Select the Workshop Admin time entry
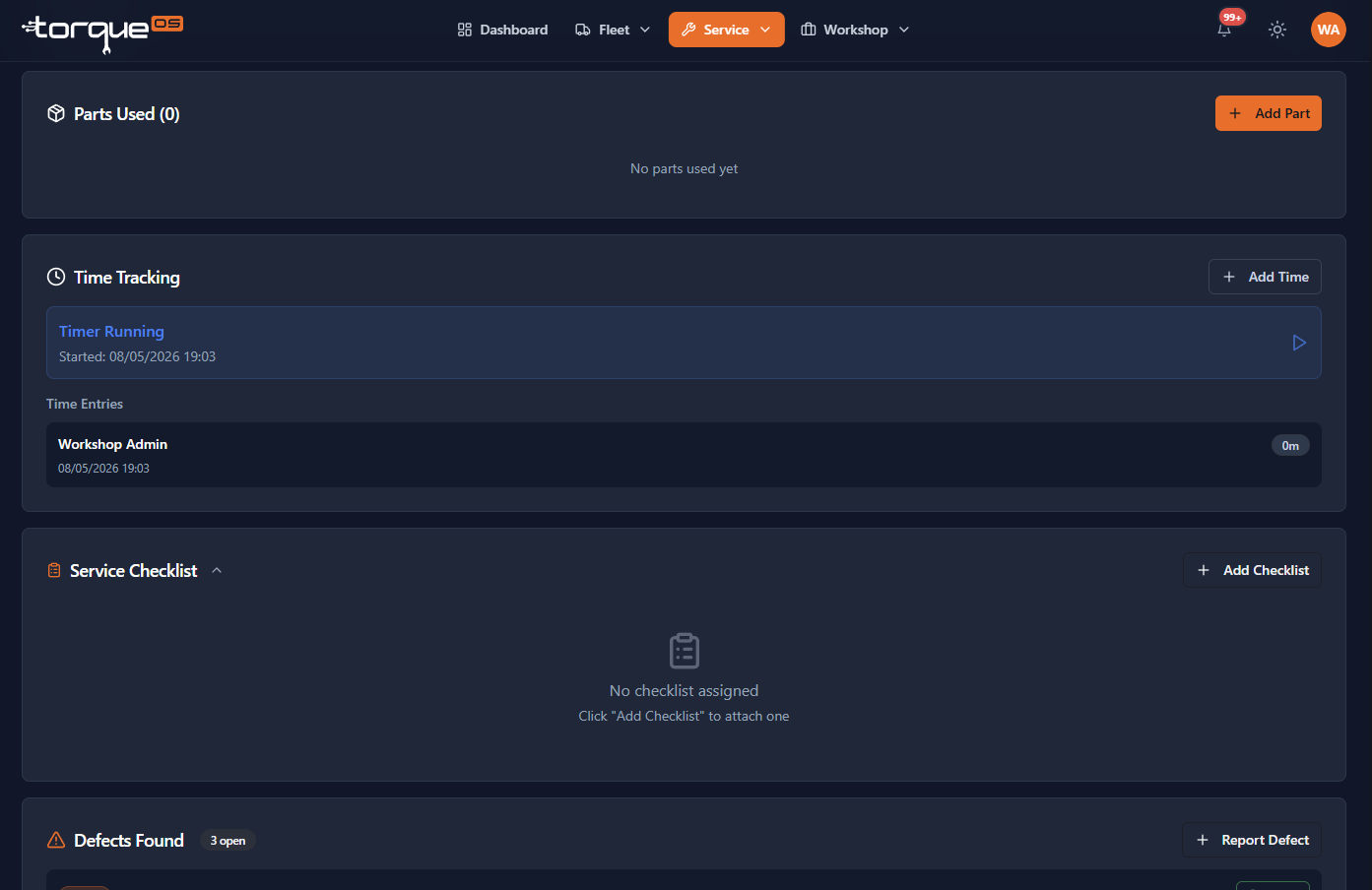This screenshot has width=1372, height=890. coord(684,455)
